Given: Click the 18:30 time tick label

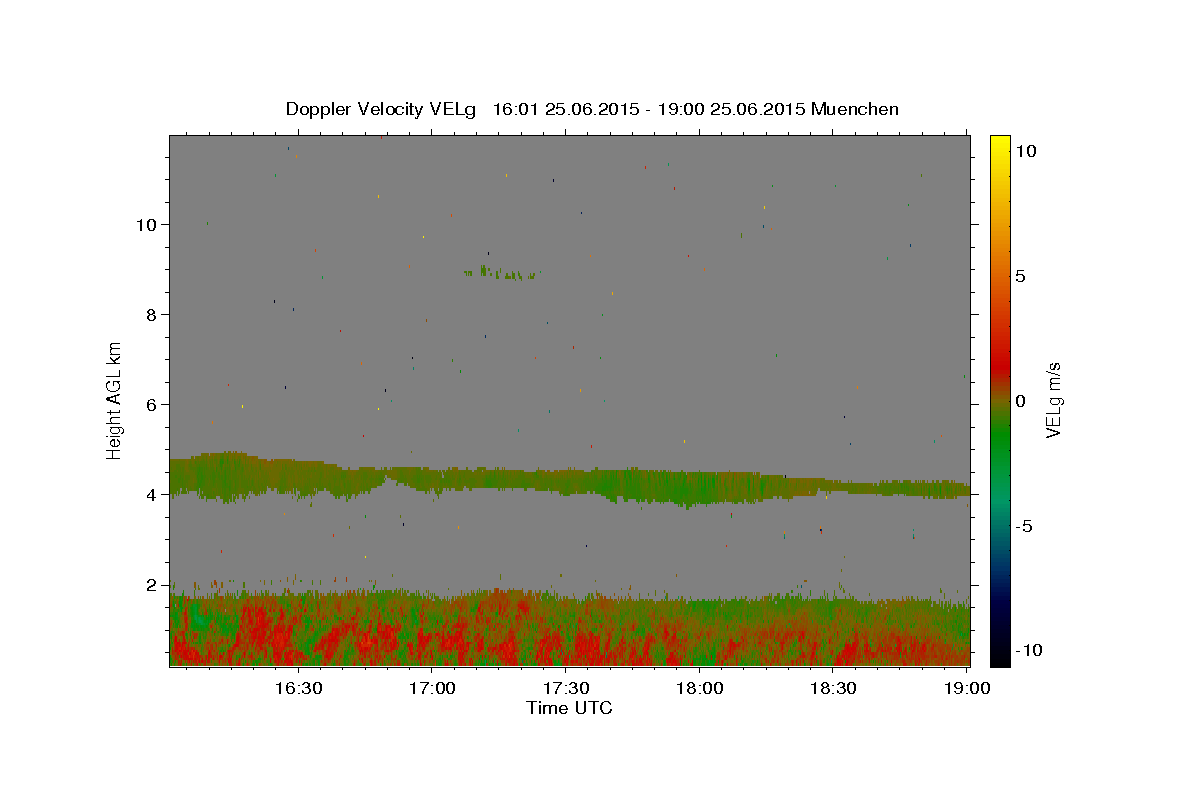Looking at the screenshot, I should point(834,688).
